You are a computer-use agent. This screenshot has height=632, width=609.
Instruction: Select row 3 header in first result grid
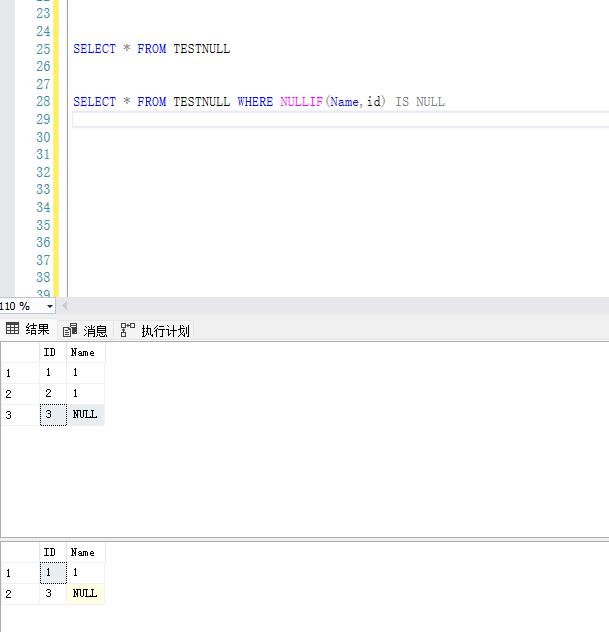(x=19, y=414)
